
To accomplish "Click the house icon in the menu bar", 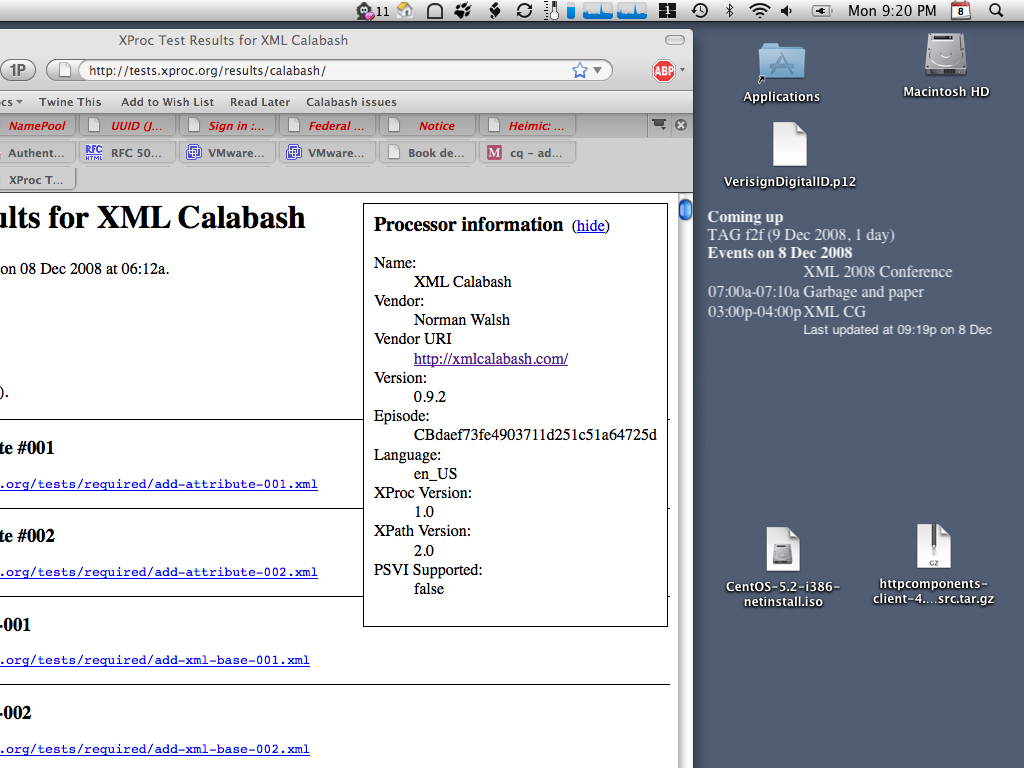I will 406,10.
